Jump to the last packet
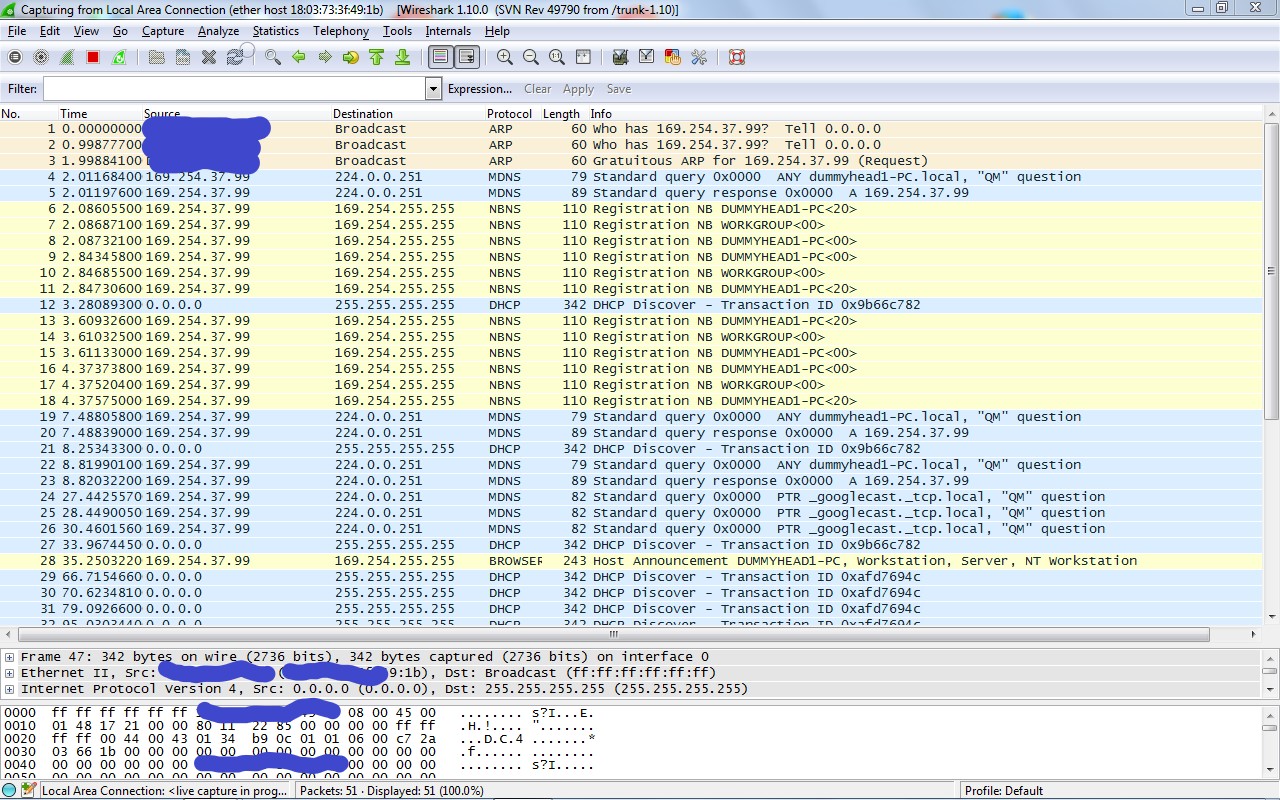Screen dimensions: 1280x800 [x=403, y=57]
